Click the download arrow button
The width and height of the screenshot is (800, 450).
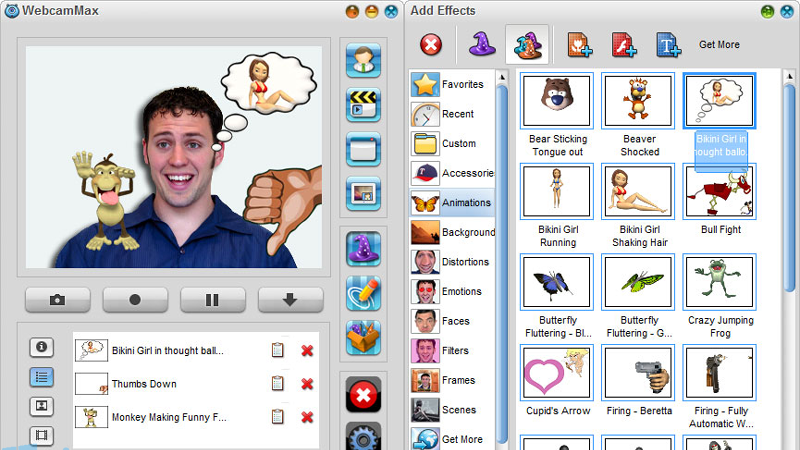point(290,299)
